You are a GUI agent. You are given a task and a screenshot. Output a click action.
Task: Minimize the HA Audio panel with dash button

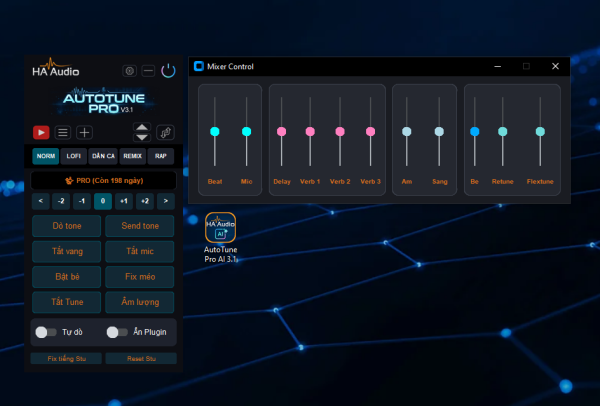tap(148, 71)
